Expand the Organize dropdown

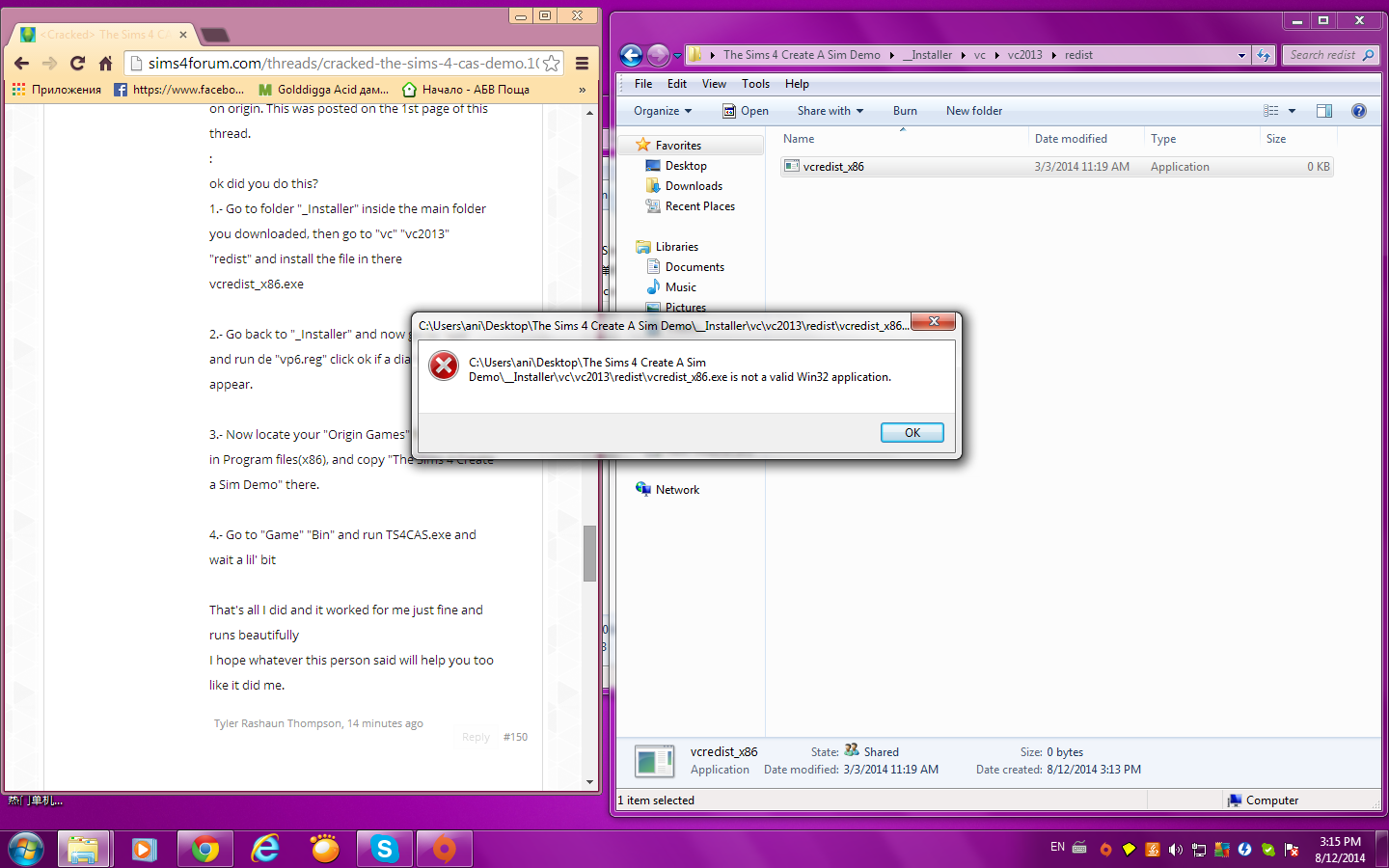click(663, 111)
